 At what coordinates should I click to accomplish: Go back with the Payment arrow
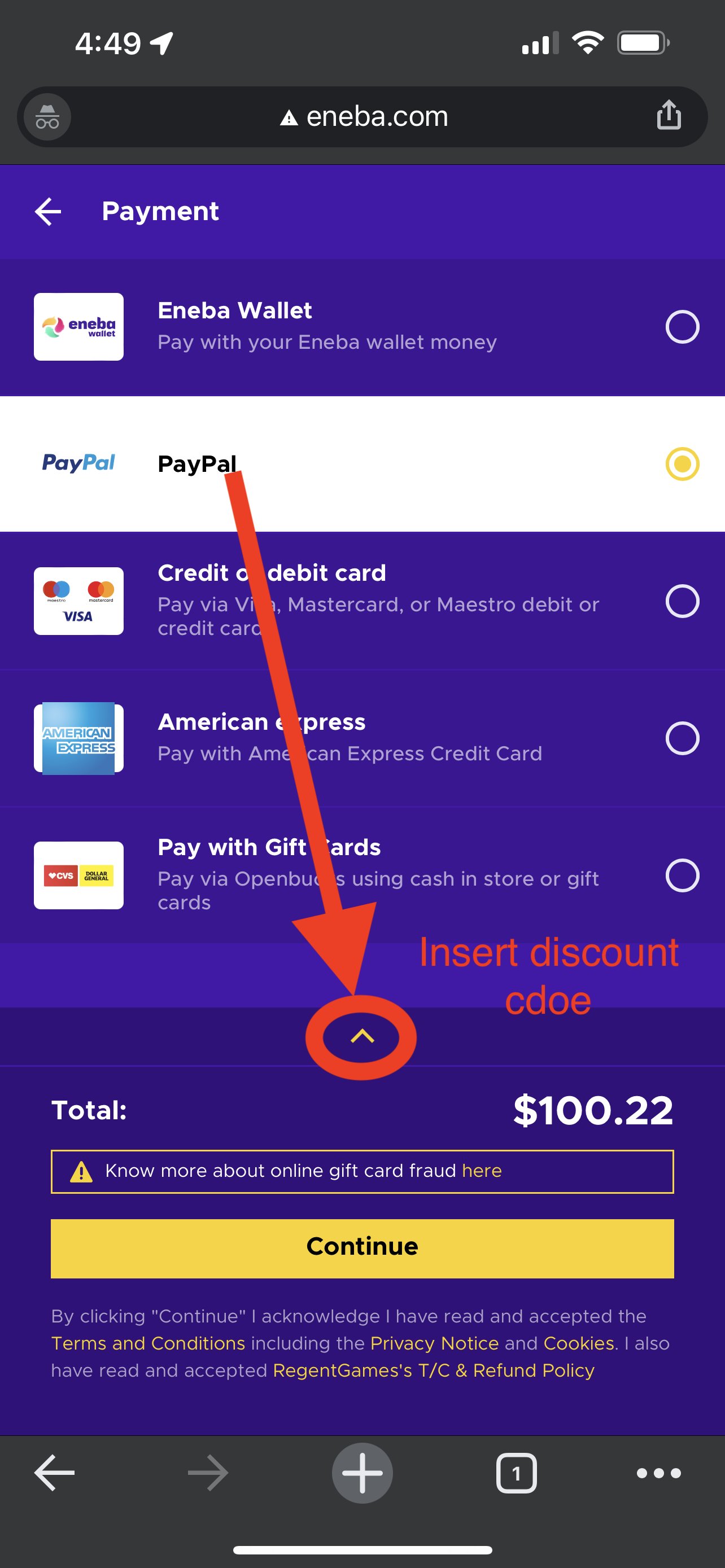coord(48,211)
